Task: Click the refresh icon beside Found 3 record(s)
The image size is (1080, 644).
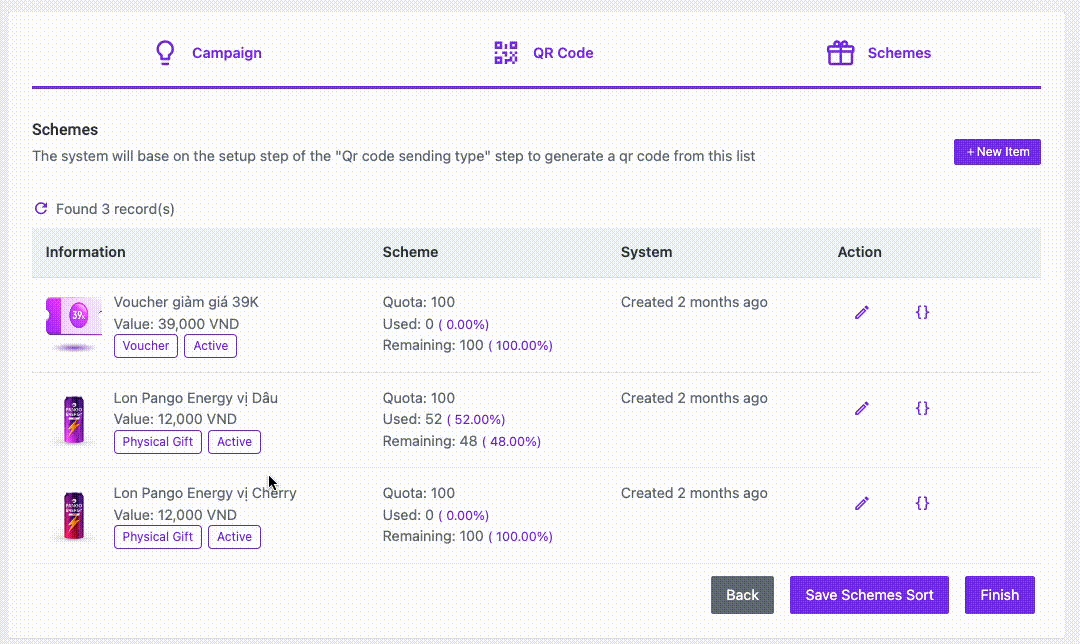Action: click(41, 209)
